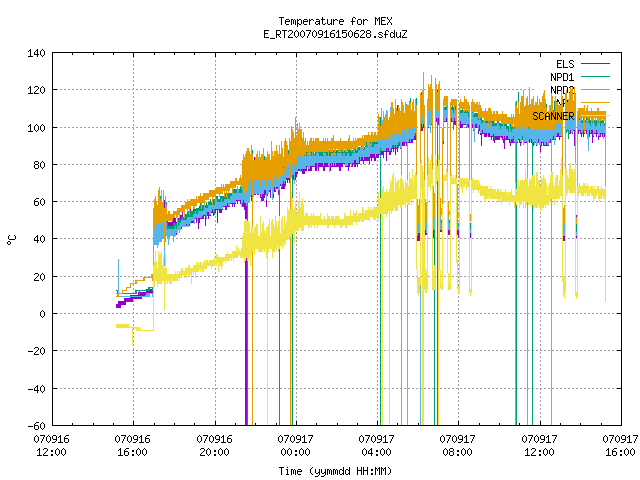Click the '070917 04:00' x-axis tick label
640x480 pixels.
376,446
